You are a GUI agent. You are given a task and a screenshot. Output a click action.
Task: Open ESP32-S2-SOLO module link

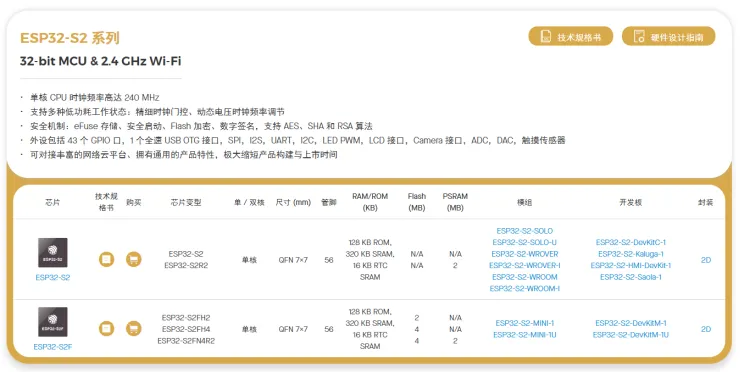[525, 231]
